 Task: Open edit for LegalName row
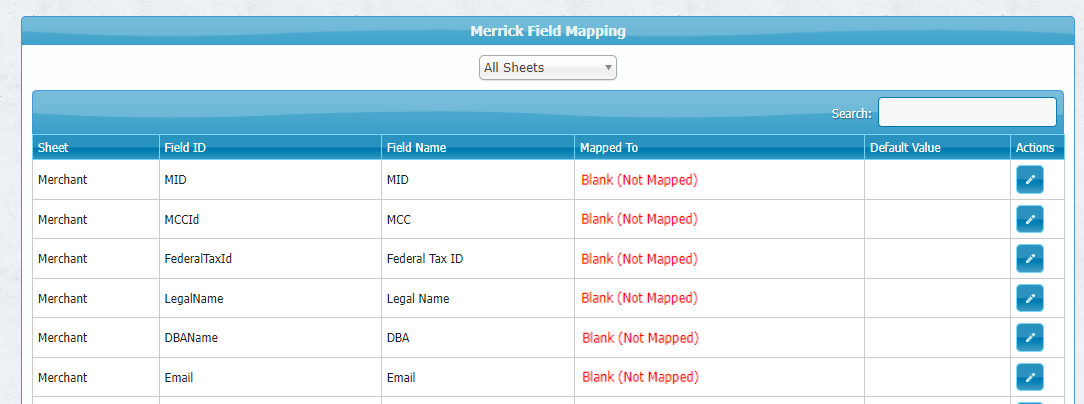pos(1029,298)
